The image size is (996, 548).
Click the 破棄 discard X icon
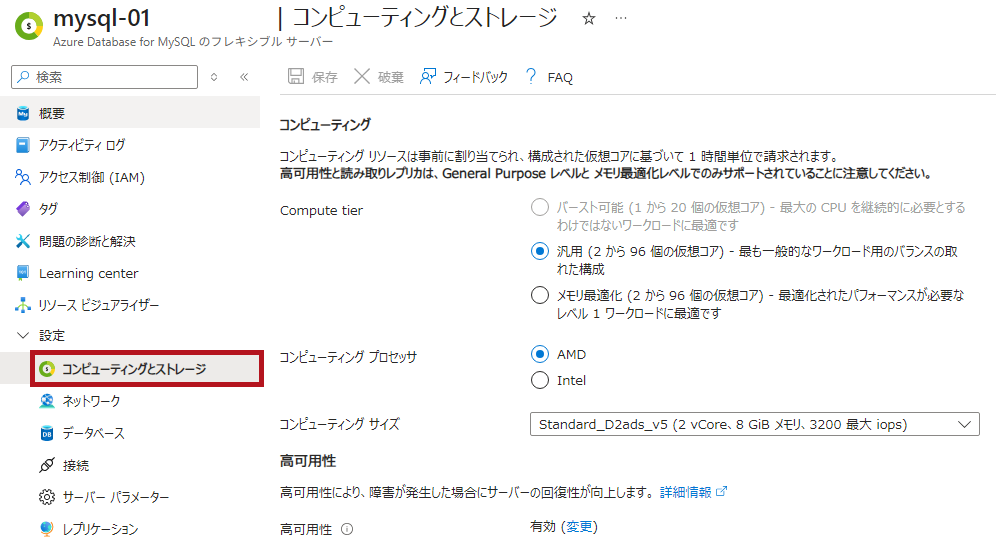click(362, 77)
